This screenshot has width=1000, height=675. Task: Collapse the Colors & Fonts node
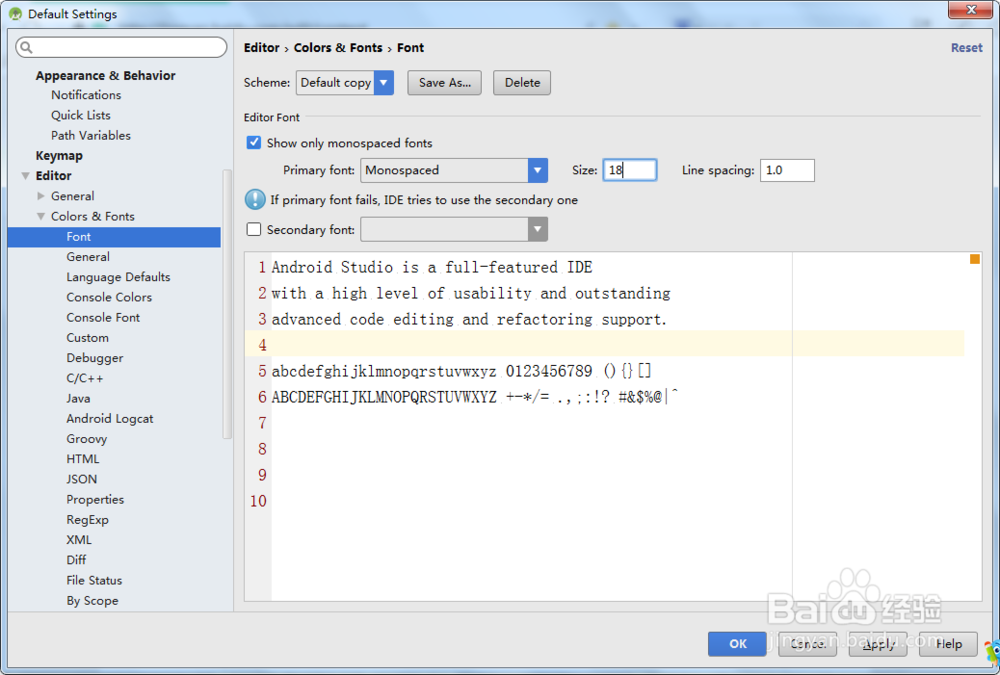click(41, 216)
